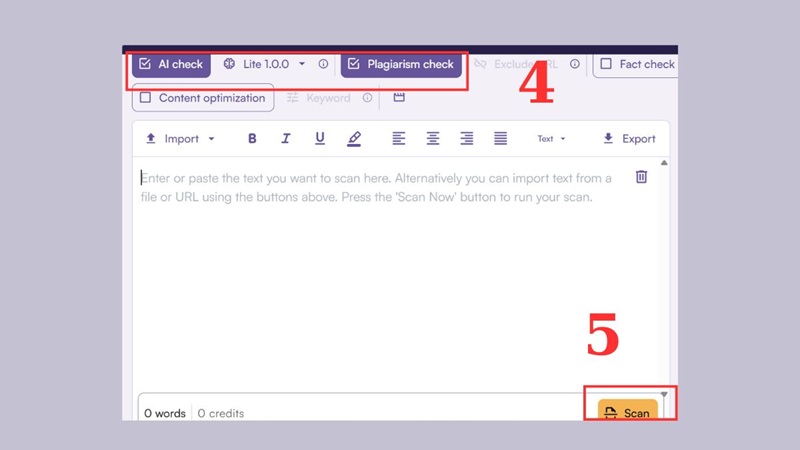Viewport: 800px width, 450px height.
Task: Toggle bold text formatting
Action: click(252, 139)
